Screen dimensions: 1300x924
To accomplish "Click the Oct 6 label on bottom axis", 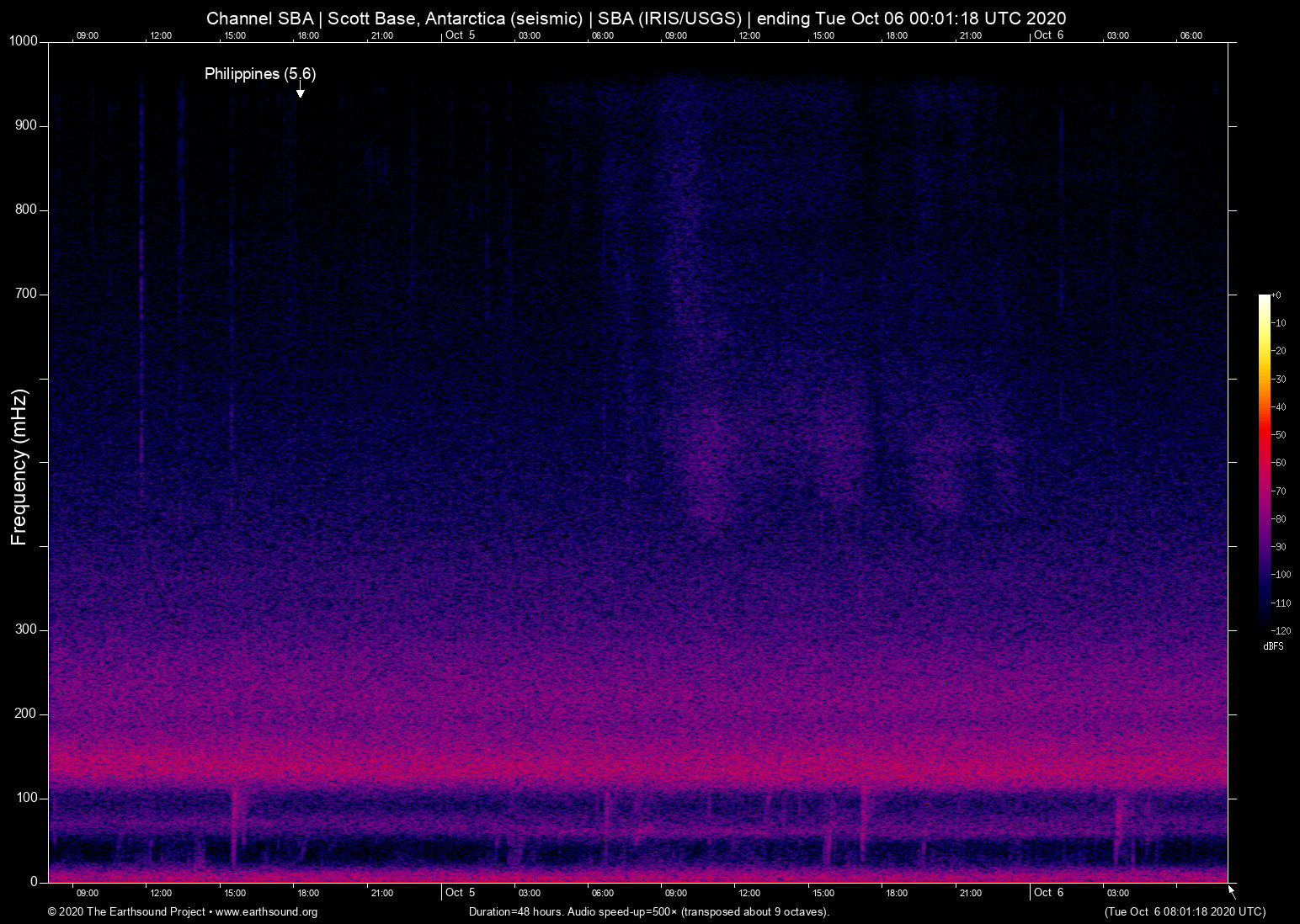I will (x=1047, y=892).
